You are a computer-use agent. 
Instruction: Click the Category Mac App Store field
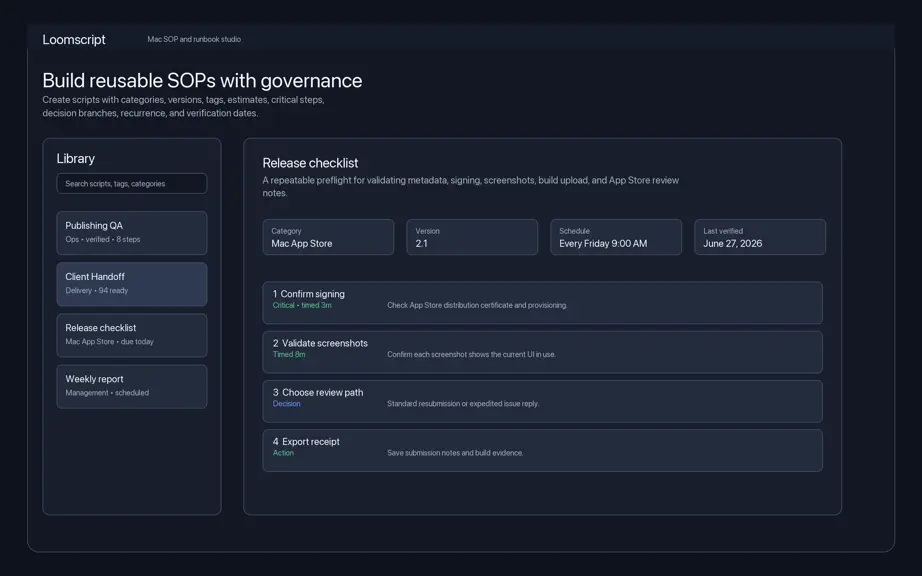328,237
